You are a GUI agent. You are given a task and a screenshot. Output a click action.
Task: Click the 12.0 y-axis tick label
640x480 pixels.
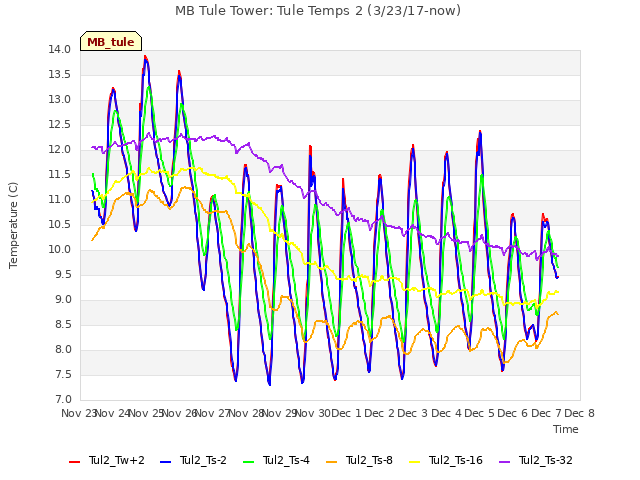(60, 149)
